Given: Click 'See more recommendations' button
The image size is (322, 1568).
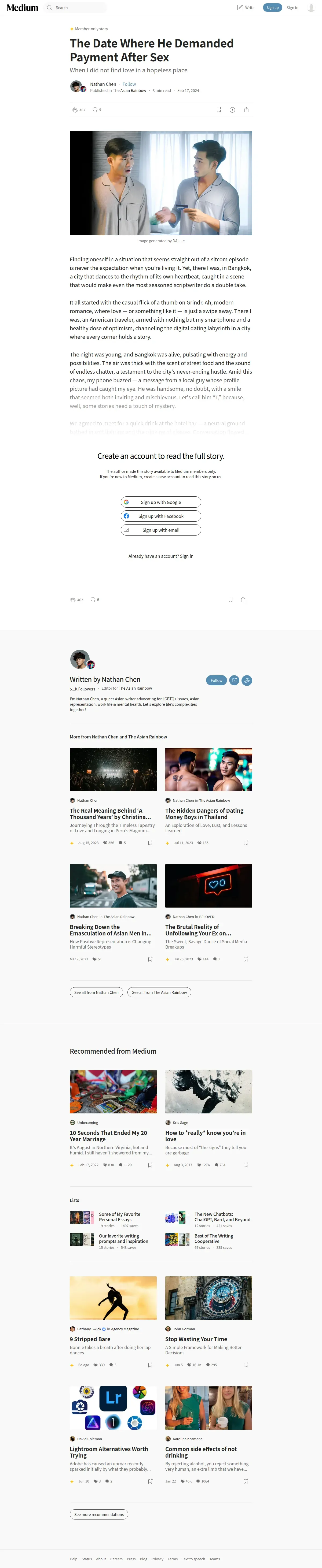Looking at the screenshot, I should coord(99,1514).
